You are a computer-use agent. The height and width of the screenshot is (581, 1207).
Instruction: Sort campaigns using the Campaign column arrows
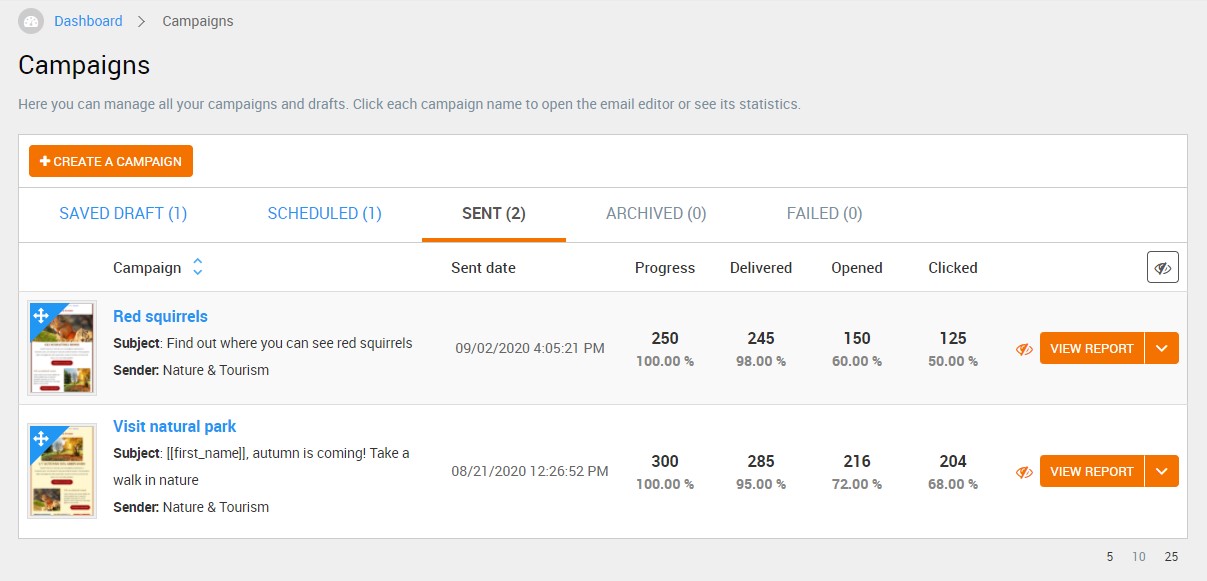(x=198, y=267)
